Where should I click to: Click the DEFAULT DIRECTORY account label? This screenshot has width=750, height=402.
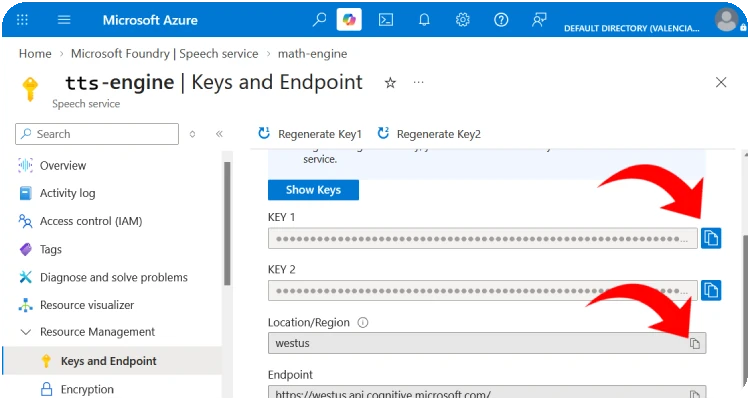tap(631, 28)
